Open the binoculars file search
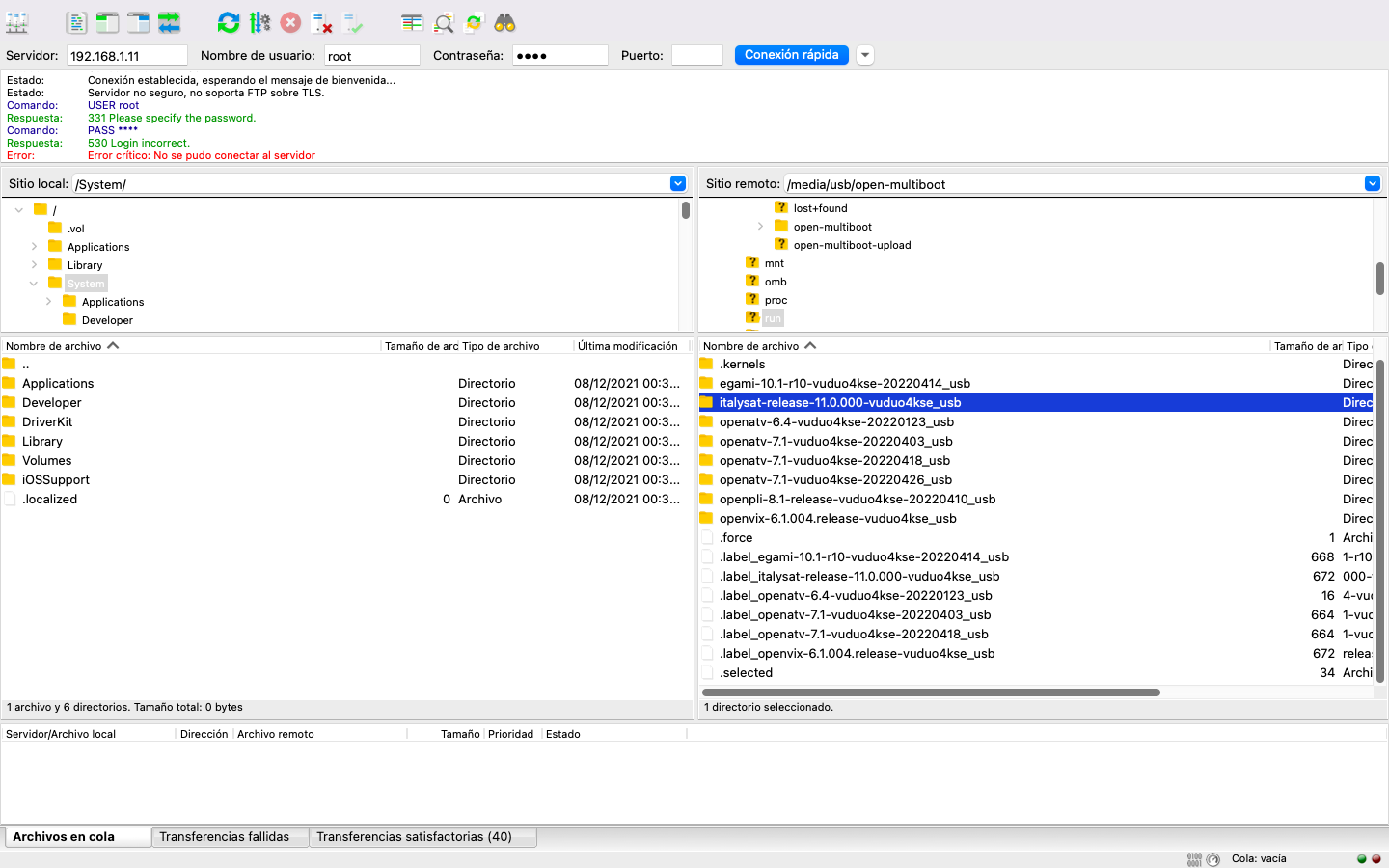 coord(504,22)
